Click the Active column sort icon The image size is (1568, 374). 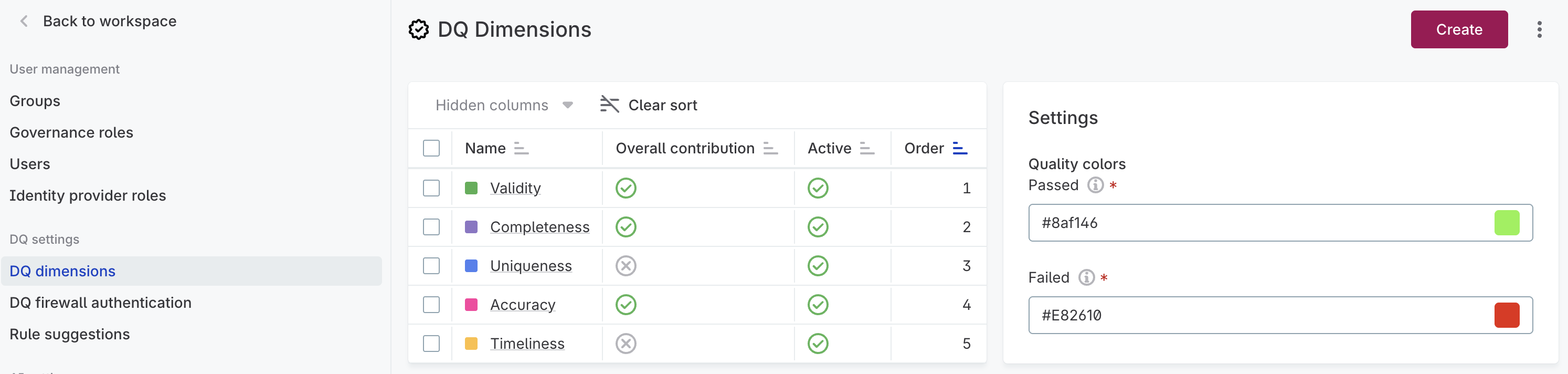pos(866,148)
